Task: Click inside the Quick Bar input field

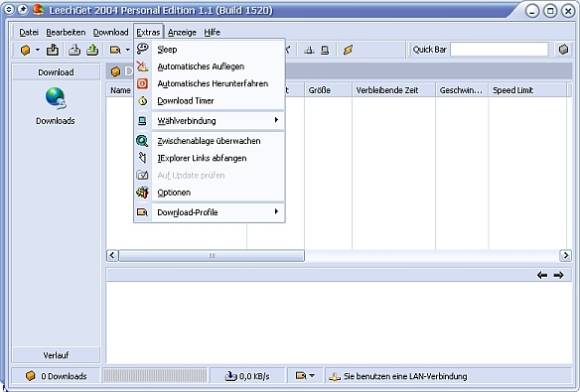Action: click(499, 50)
